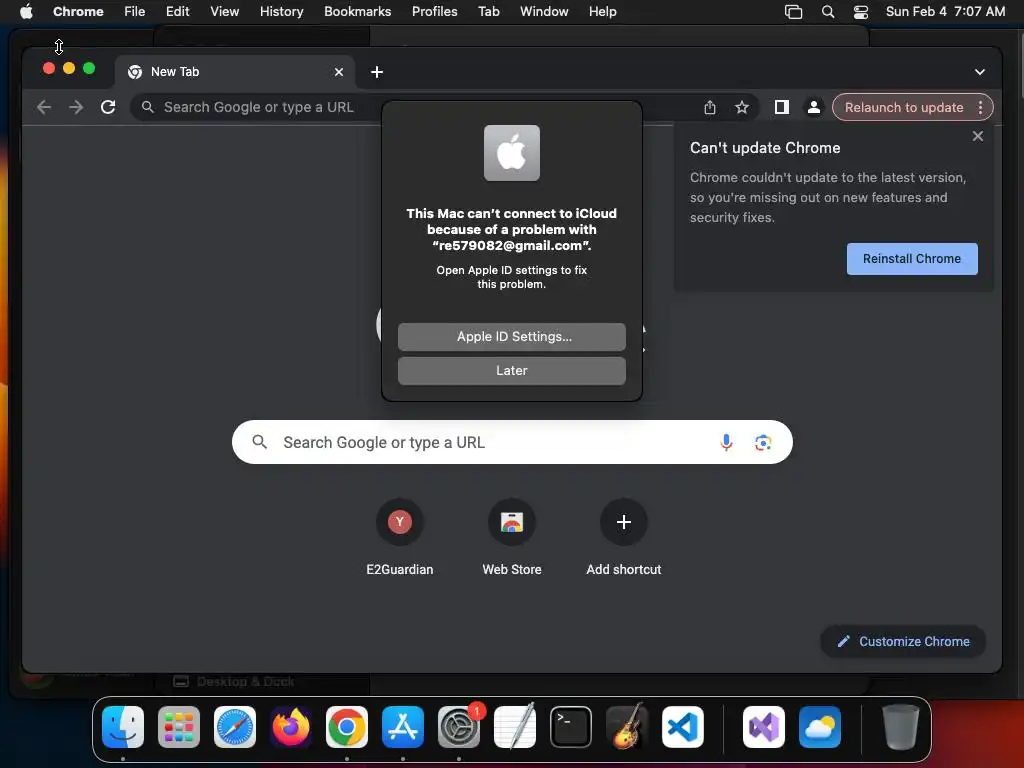
Task: Dismiss the Can't update Chrome popup
Action: click(978, 136)
